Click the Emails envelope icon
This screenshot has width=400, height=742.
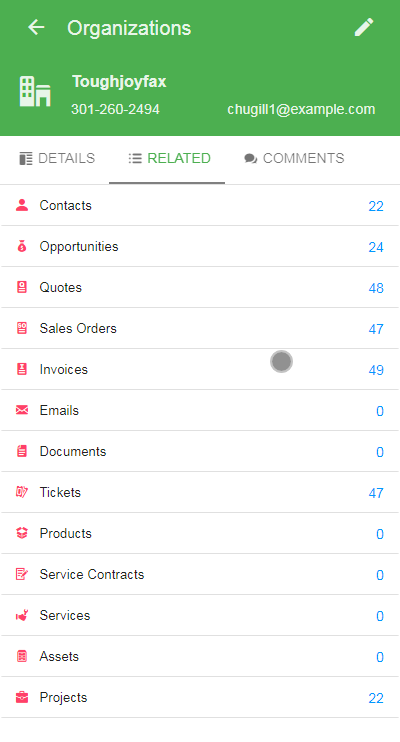22,410
